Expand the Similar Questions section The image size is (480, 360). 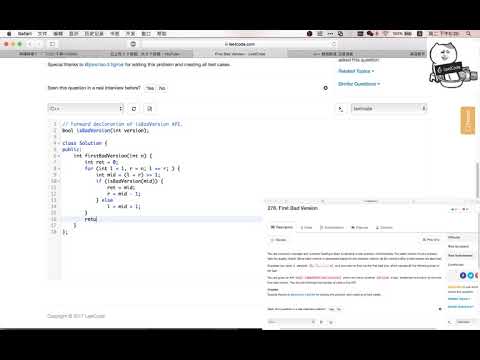tap(359, 84)
